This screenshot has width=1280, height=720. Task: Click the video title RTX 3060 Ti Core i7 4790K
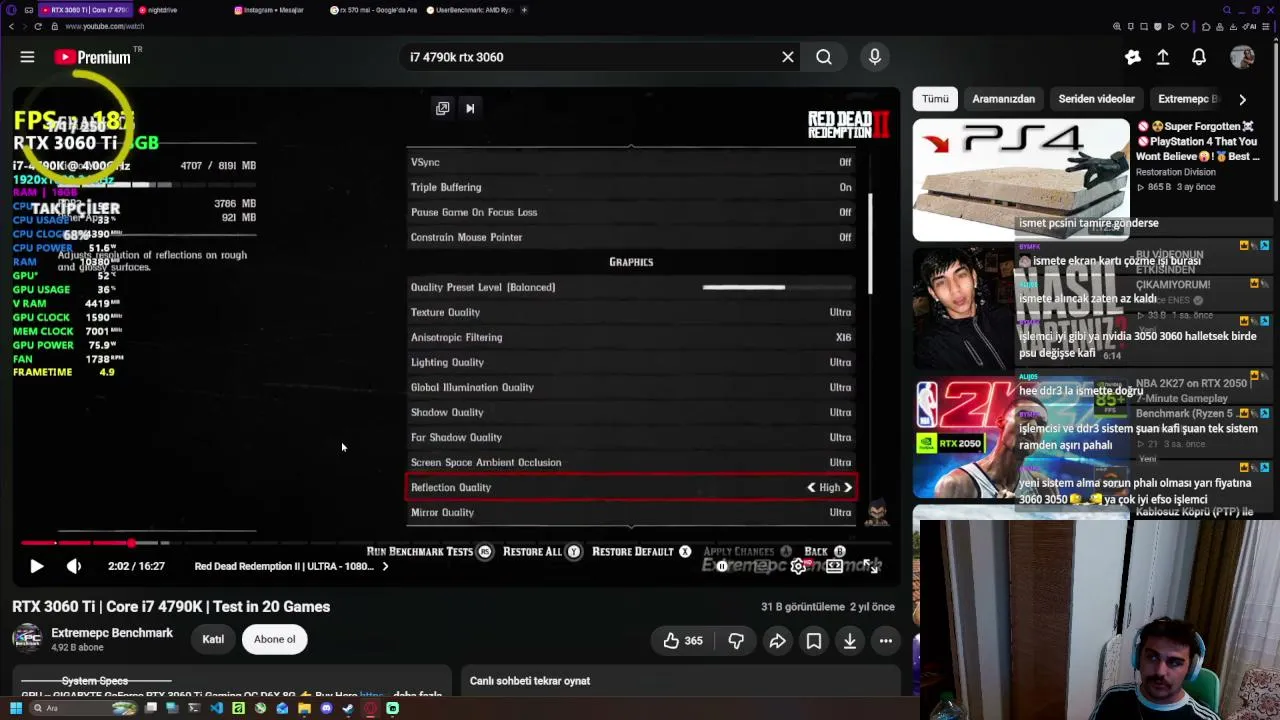171,606
